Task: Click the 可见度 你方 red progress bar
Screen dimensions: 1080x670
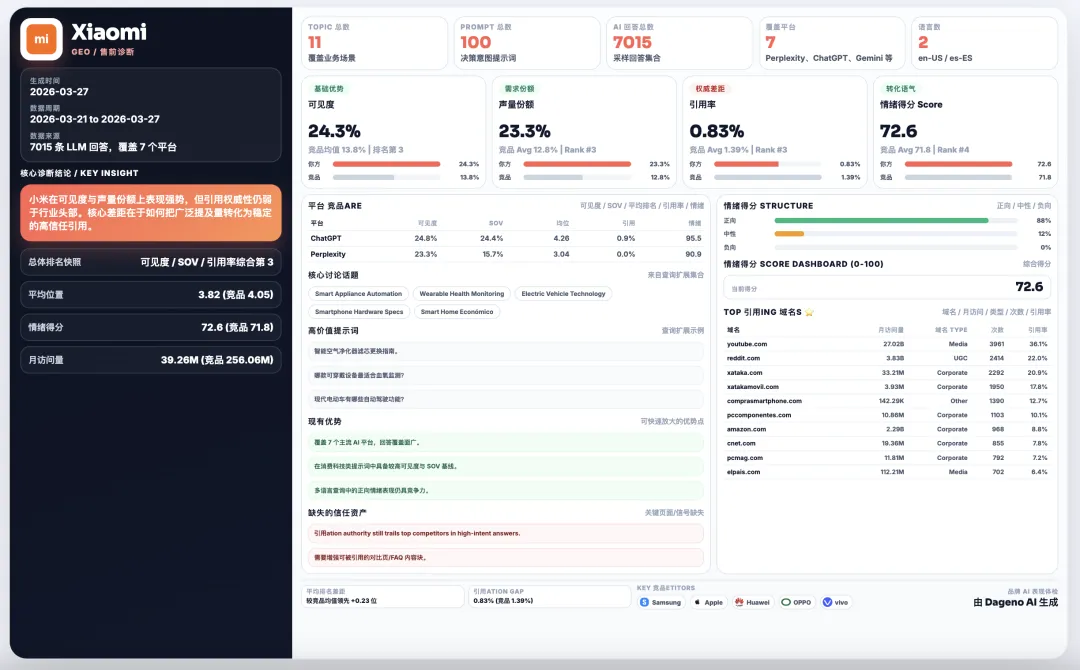Action: pos(386,164)
